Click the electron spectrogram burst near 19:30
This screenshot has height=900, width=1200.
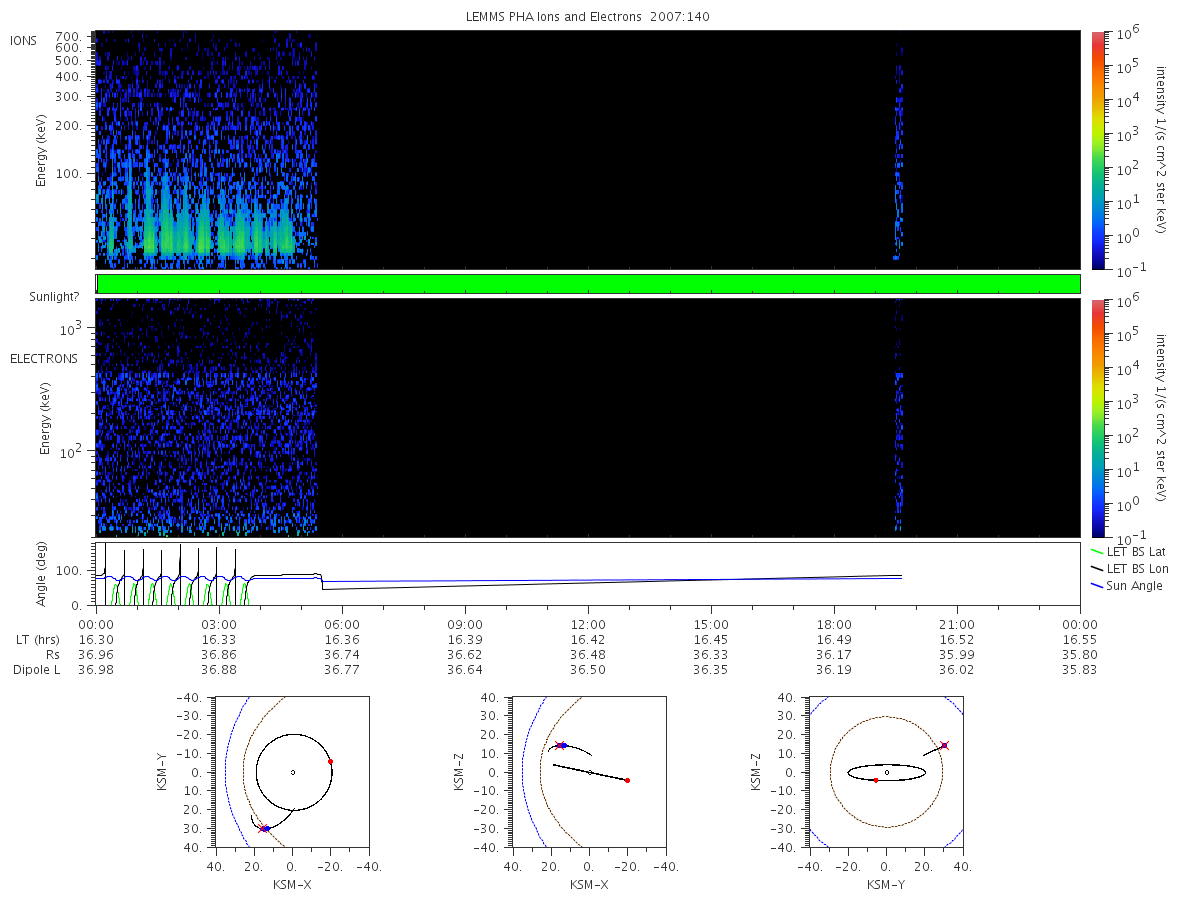[898, 418]
